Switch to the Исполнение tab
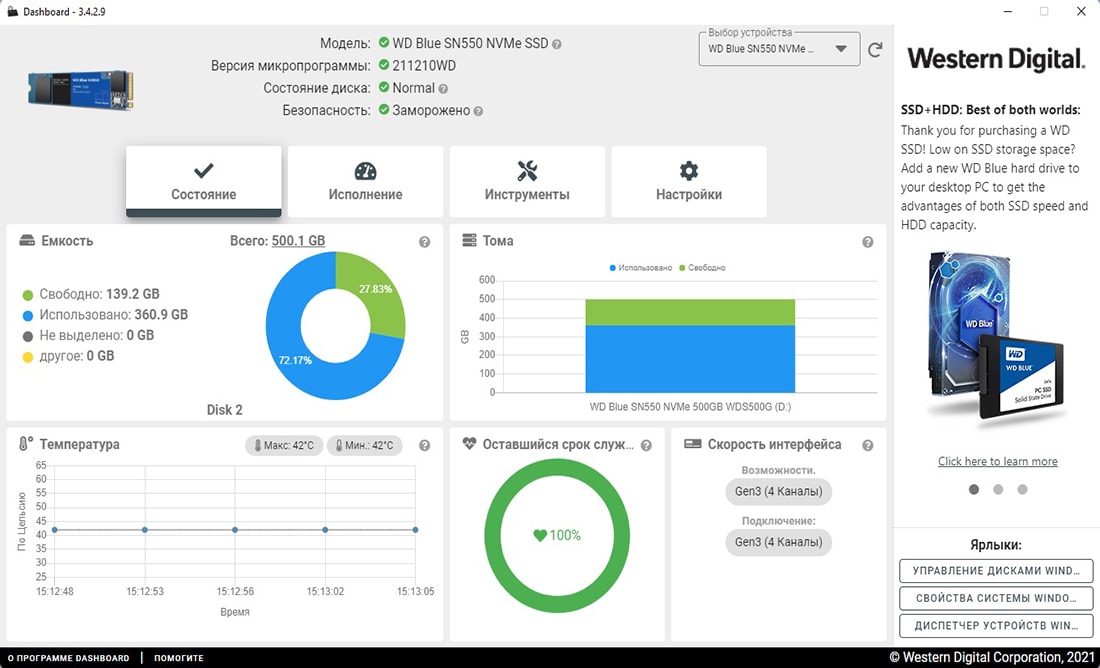 [x=365, y=182]
